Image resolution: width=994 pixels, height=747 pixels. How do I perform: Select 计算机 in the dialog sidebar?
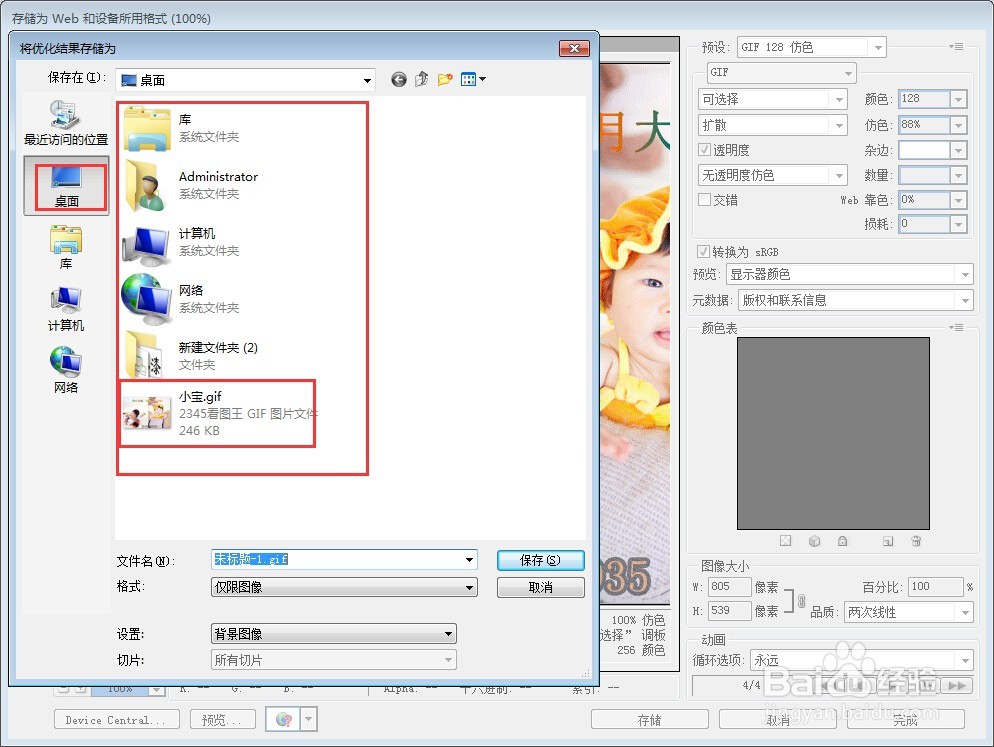65,310
